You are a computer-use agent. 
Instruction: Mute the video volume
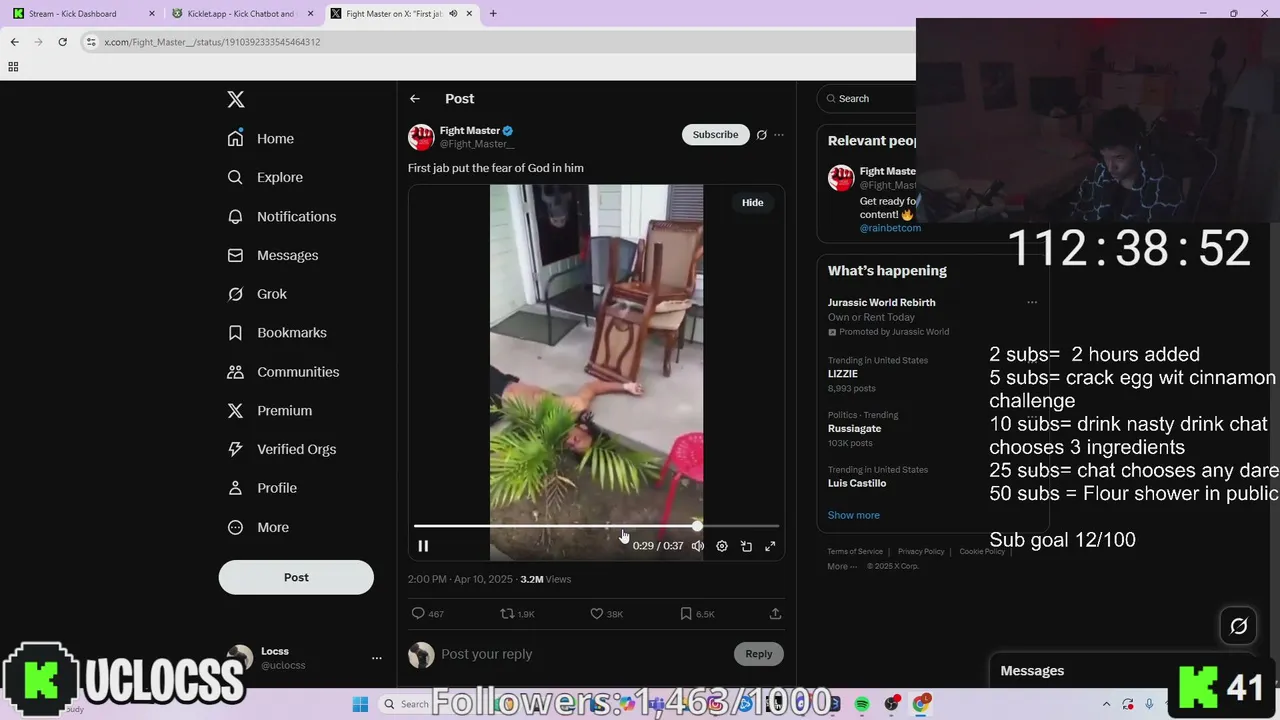[698, 546]
